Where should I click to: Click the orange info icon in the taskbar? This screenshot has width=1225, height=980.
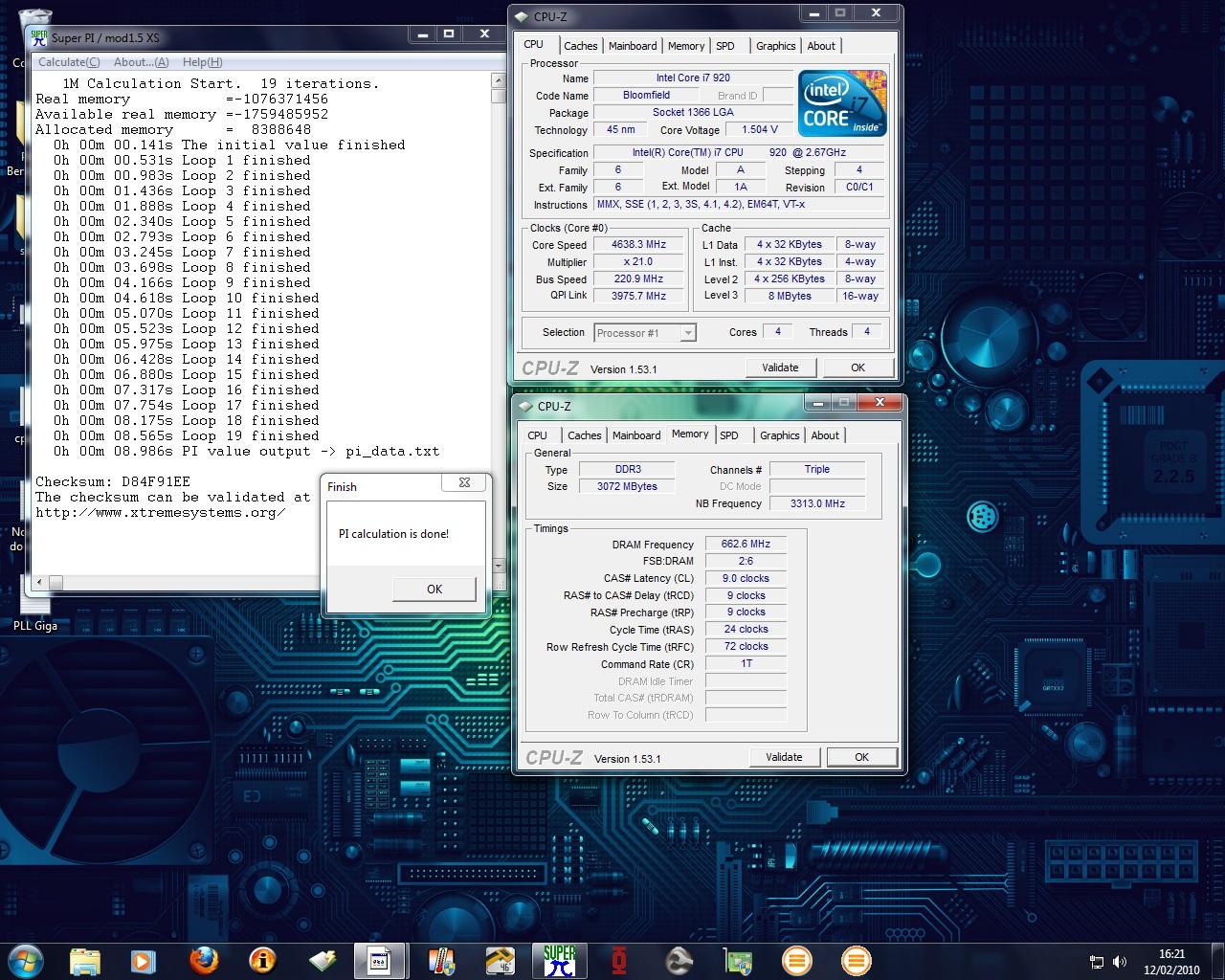[x=262, y=960]
